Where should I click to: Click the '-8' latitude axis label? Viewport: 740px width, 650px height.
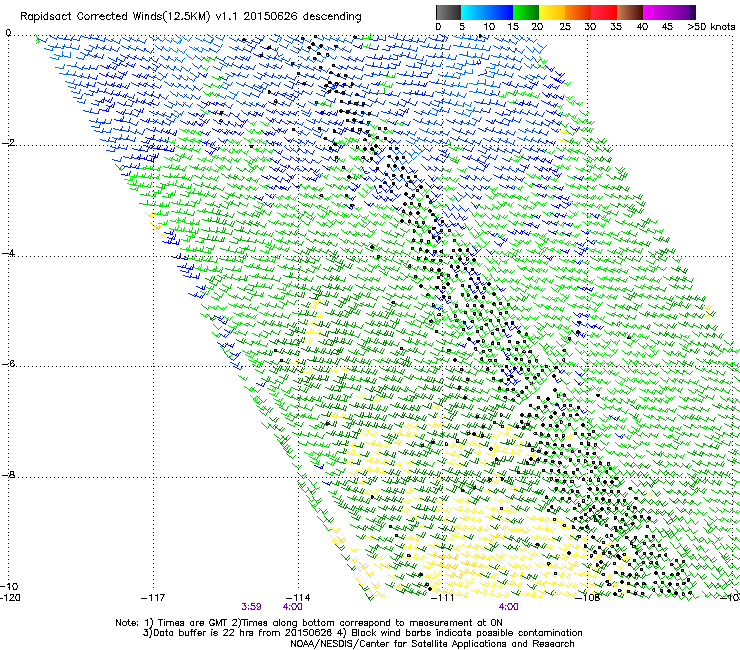click(x=9, y=474)
